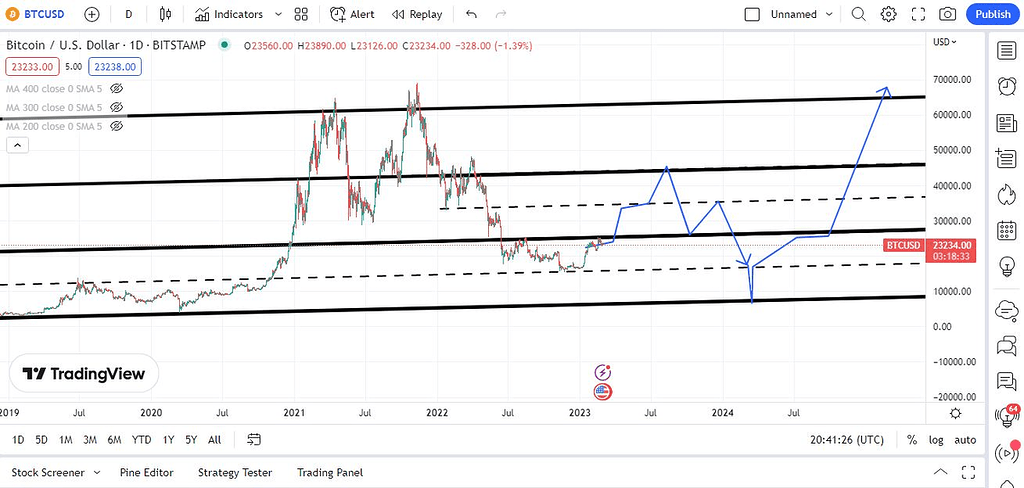Show the MA 300 indicator via eye icon
The height and width of the screenshot is (488, 1024).
117,107
